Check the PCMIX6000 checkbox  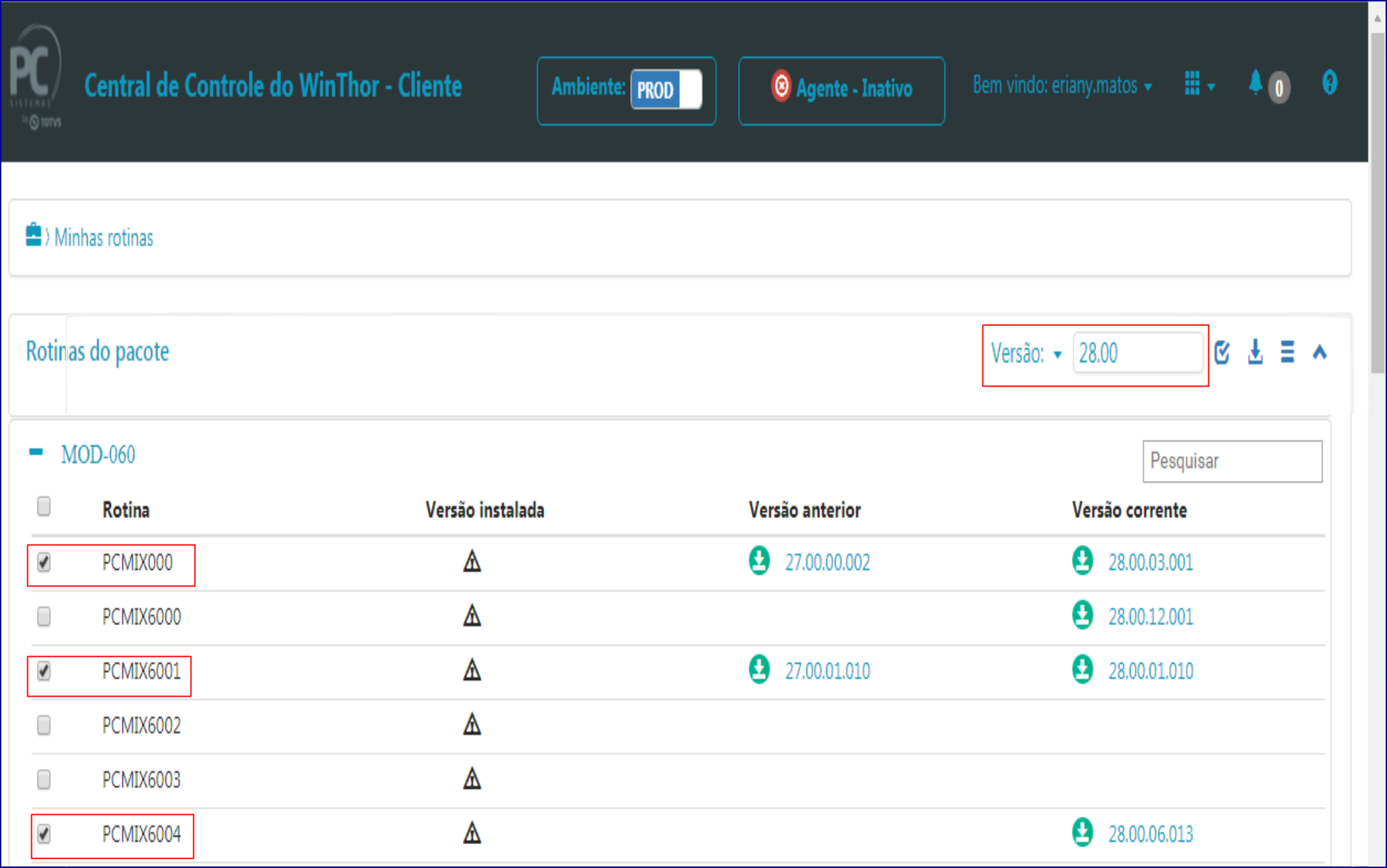tap(44, 617)
